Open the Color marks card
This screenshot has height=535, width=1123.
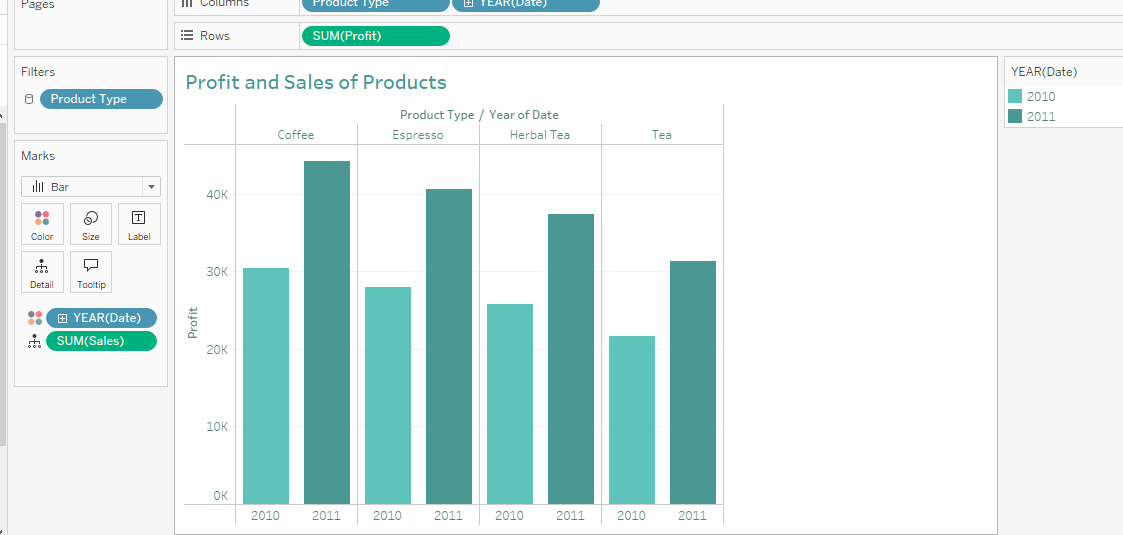click(x=42, y=224)
